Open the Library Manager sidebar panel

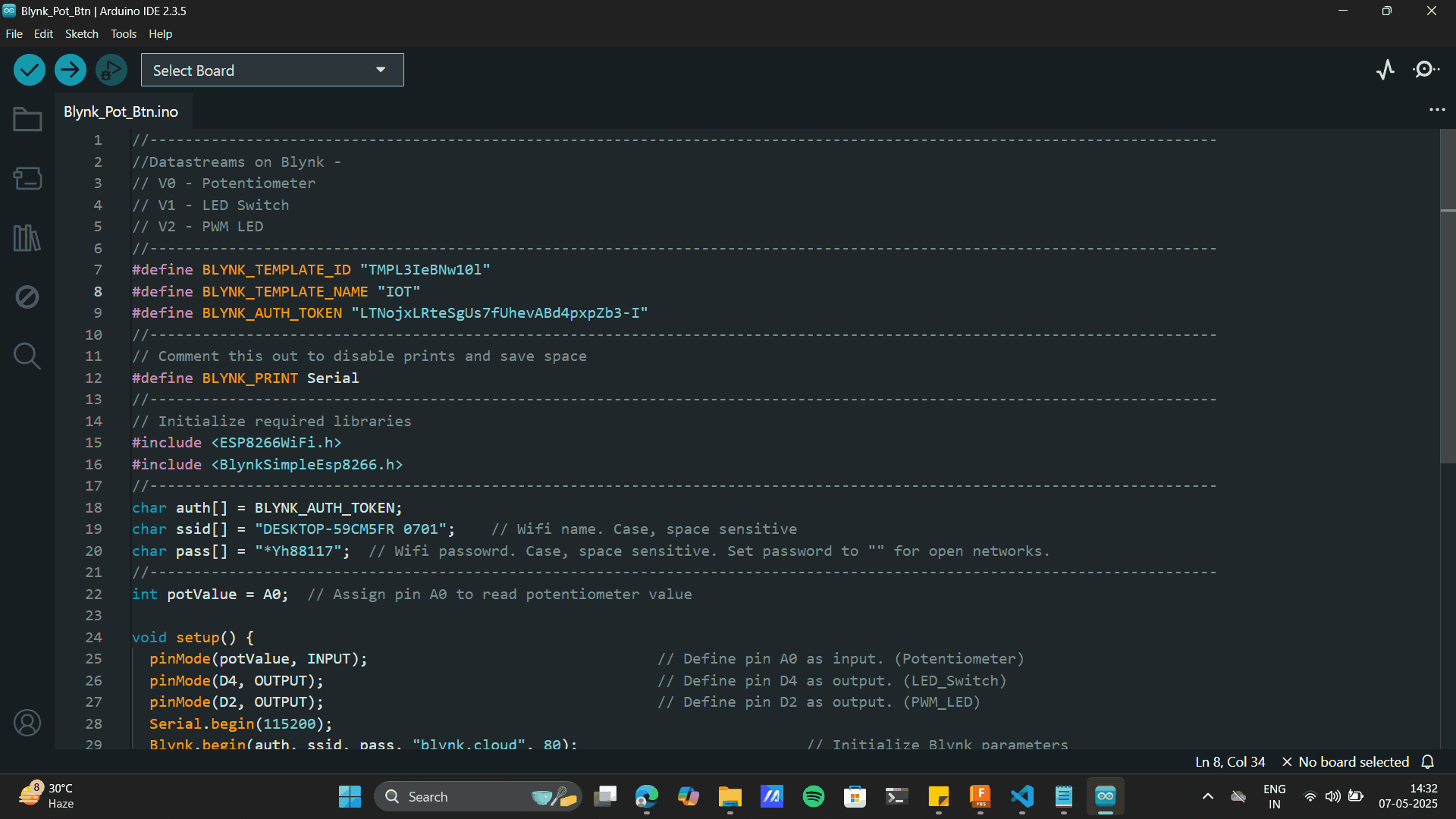[27, 238]
